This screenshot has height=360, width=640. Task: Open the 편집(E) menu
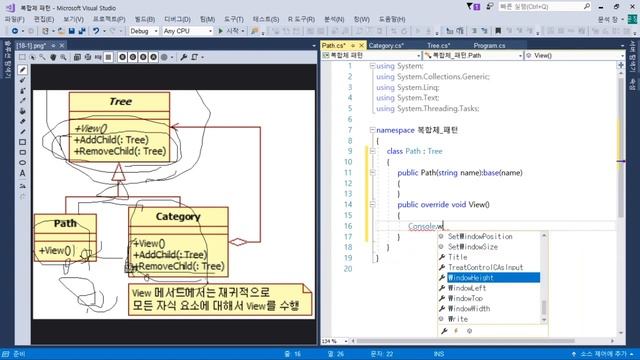[x=44, y=19]
